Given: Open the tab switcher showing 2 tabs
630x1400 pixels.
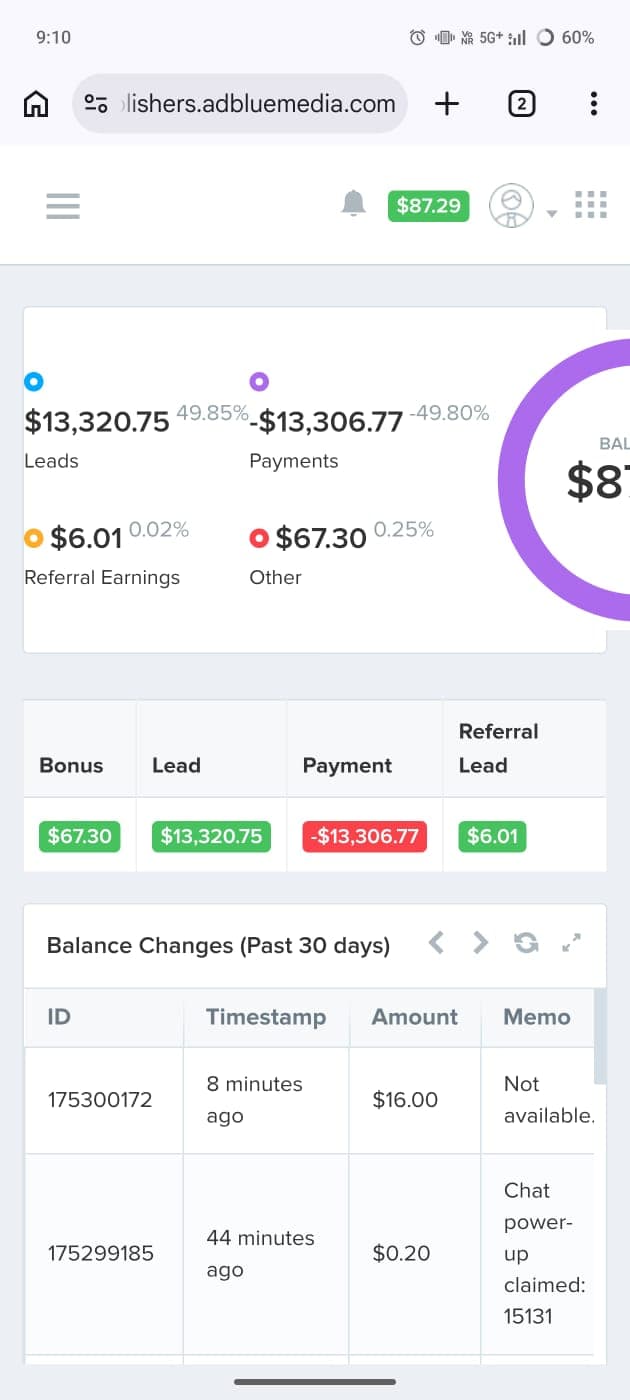Looking at the screenshot, I should pos(521,104).
